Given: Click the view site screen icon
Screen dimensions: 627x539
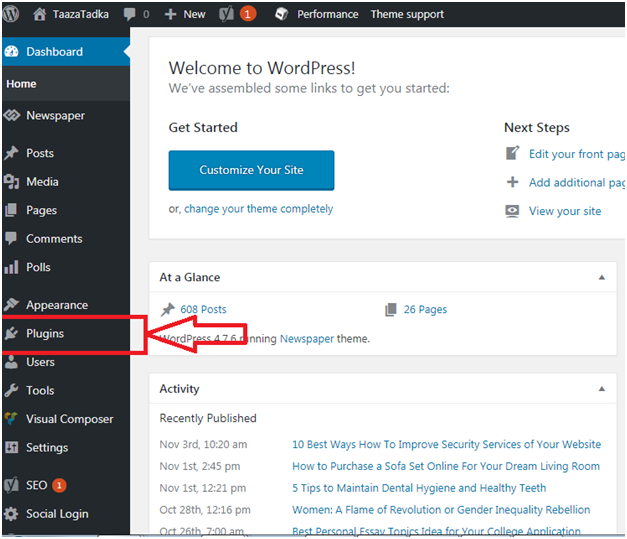Looking at the screenshot, I should pos(512,211).
